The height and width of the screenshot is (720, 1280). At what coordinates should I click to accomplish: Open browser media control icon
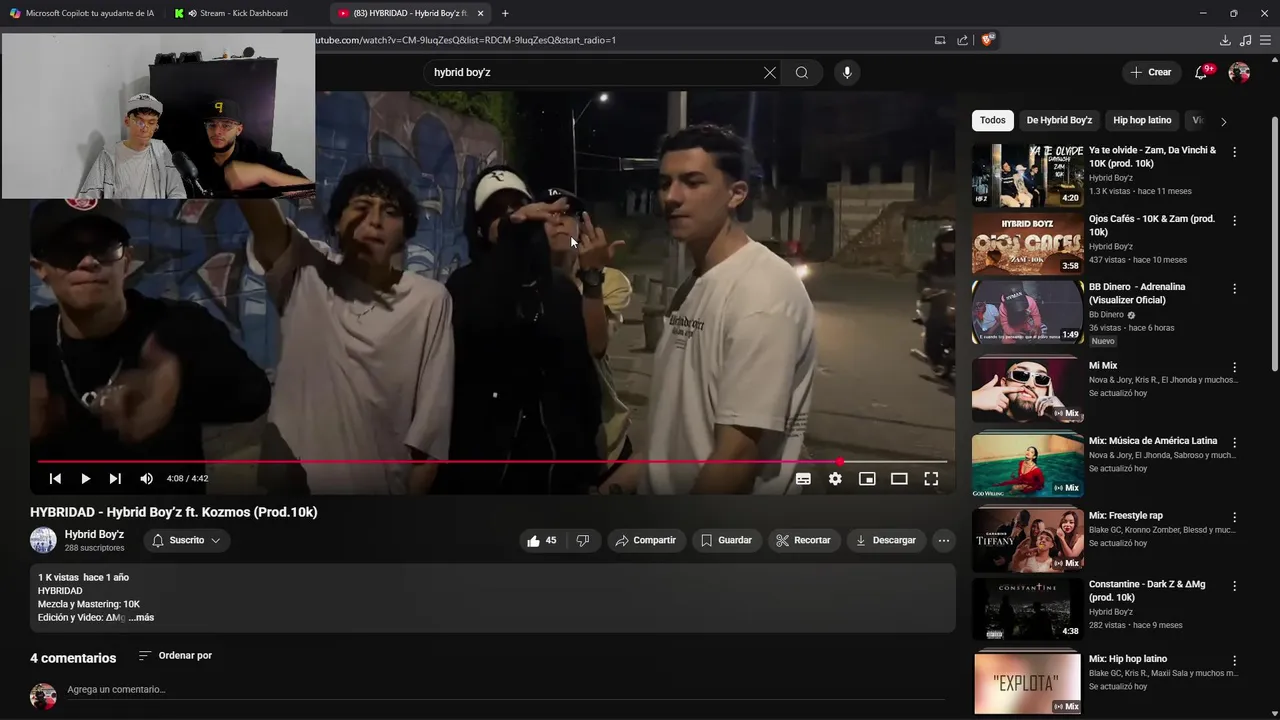coord(1245,40)
